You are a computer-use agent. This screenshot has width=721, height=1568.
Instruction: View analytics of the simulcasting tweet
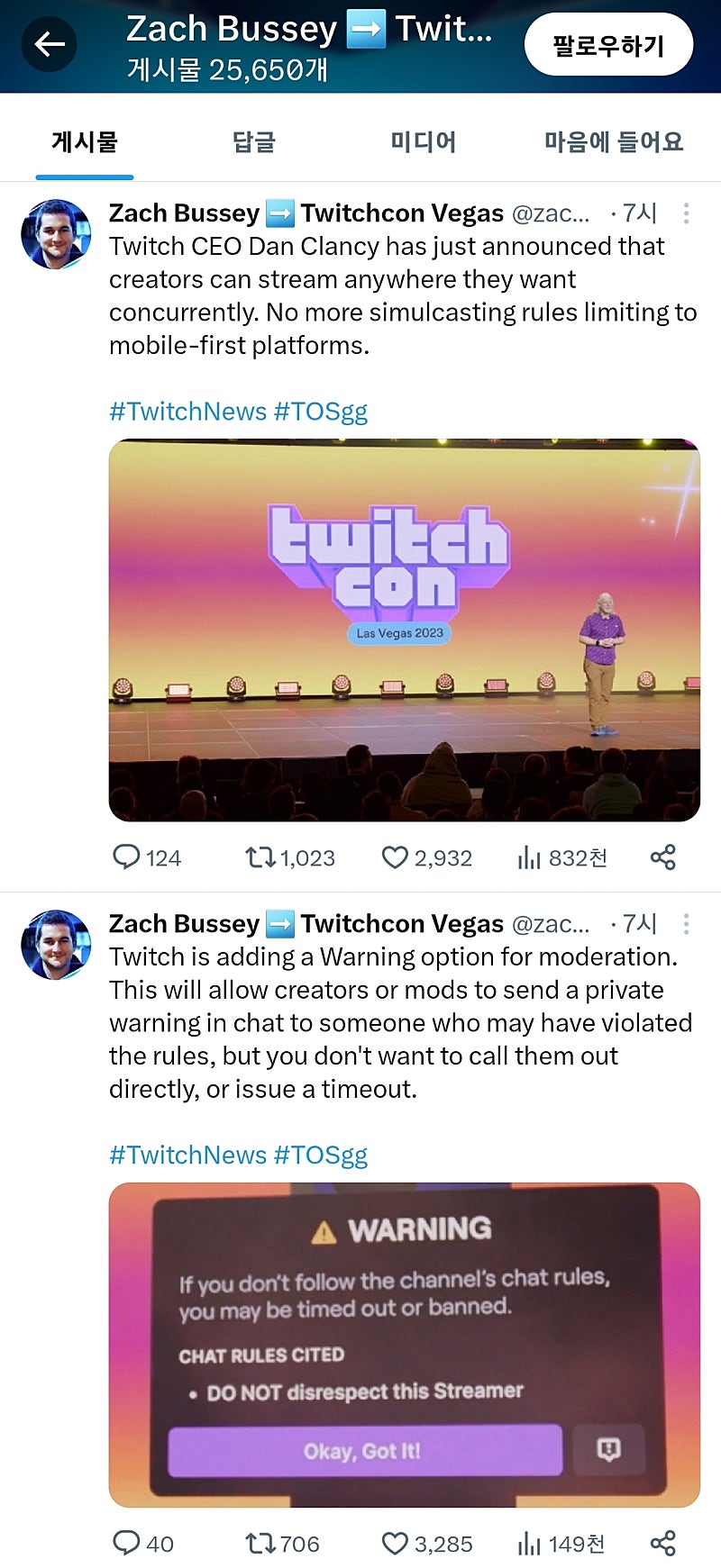point(529,857)
